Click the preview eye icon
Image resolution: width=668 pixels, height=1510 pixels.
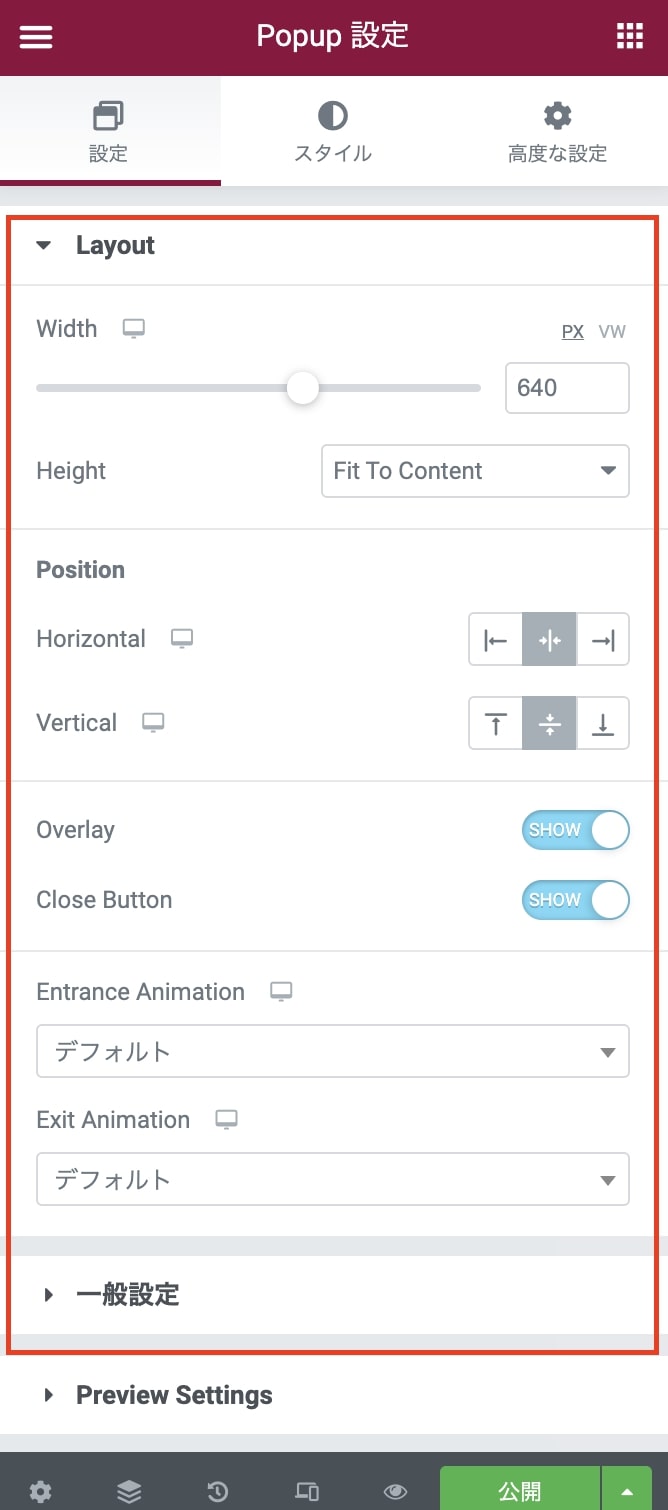(x=395, y=1492)
